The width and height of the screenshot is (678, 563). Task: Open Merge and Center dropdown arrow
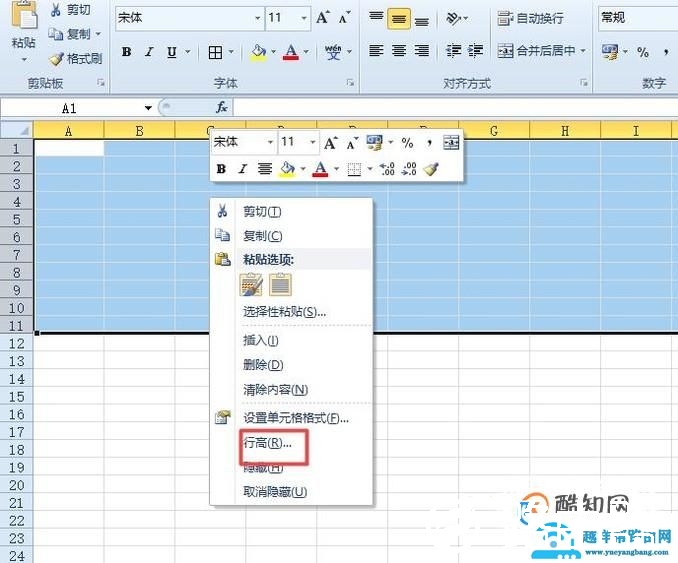(583, 51)
